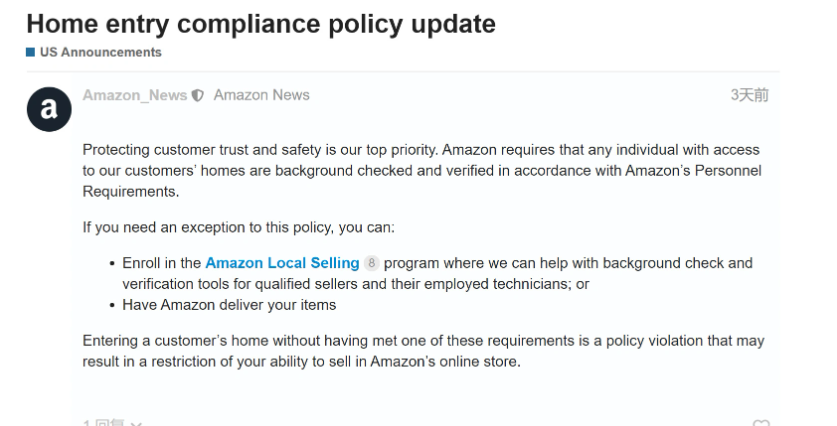This screenshot has height=426, width=837.
Task: Like the post with the heart icon
Action: [x=761, y=423]
